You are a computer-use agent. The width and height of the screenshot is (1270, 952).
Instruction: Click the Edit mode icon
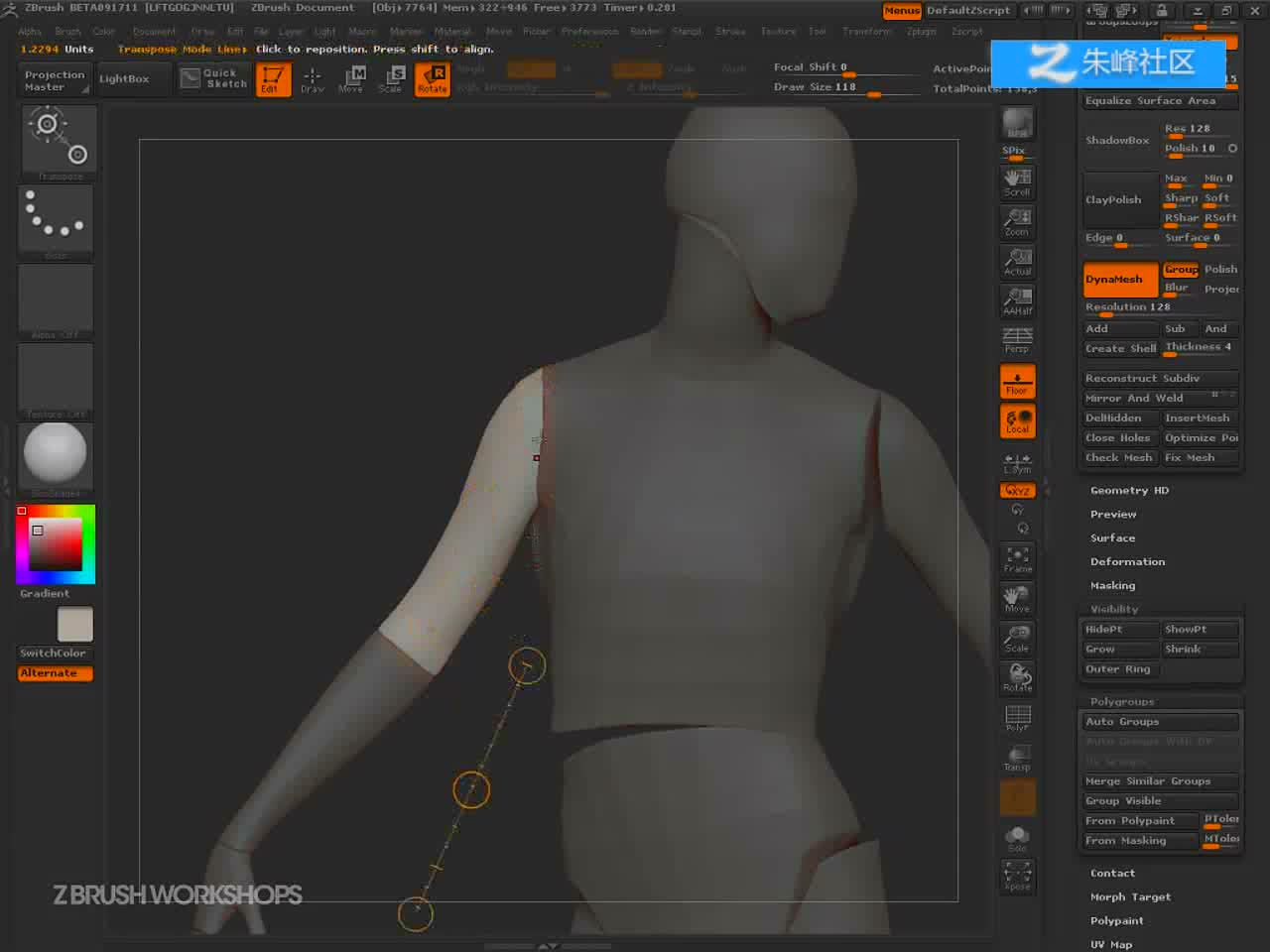tap(274, 79)
